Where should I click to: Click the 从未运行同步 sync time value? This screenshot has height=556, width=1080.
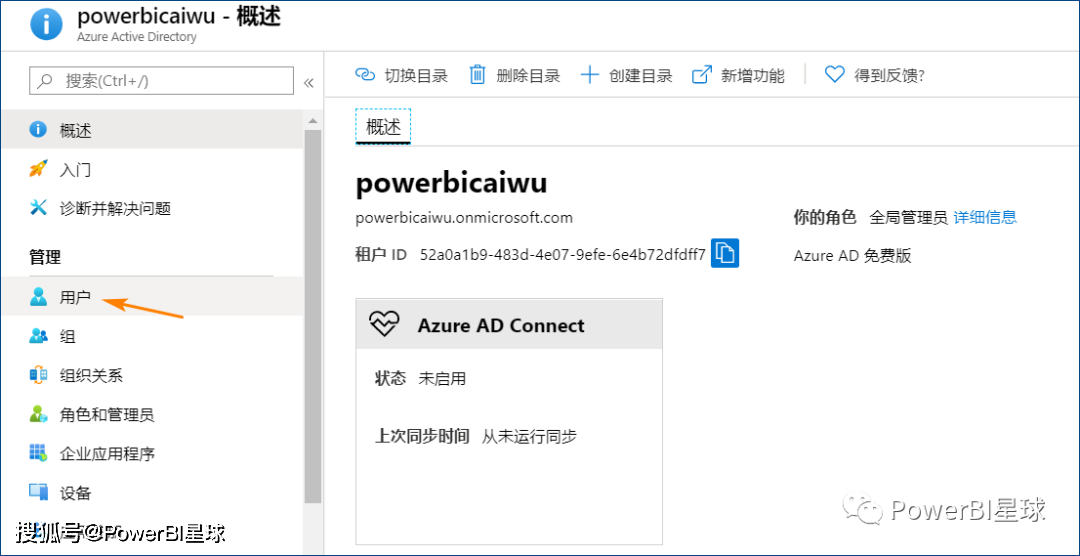point(529,436)
